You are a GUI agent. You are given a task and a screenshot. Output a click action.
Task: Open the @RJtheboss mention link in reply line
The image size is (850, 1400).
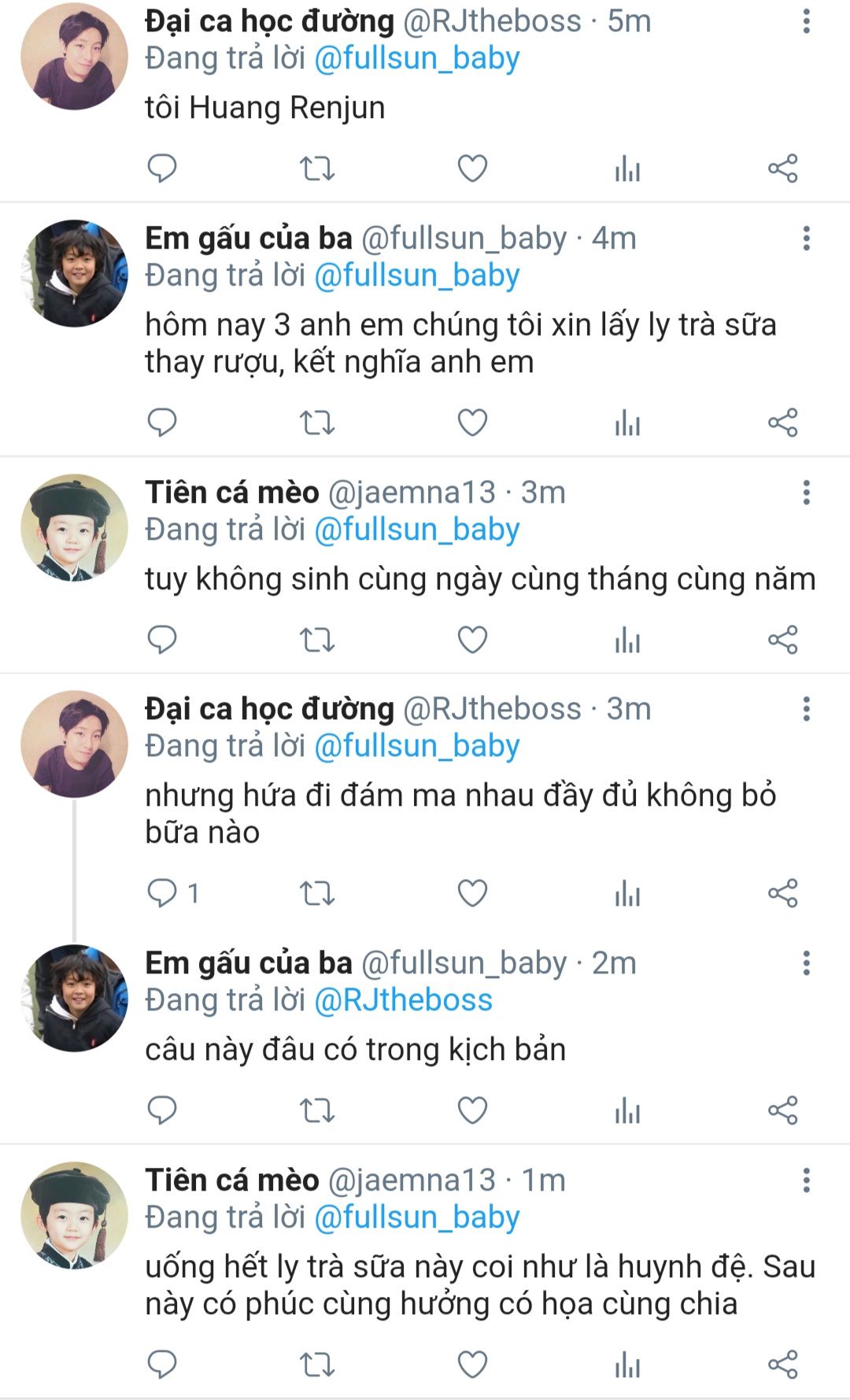[x=403, y=1000]
